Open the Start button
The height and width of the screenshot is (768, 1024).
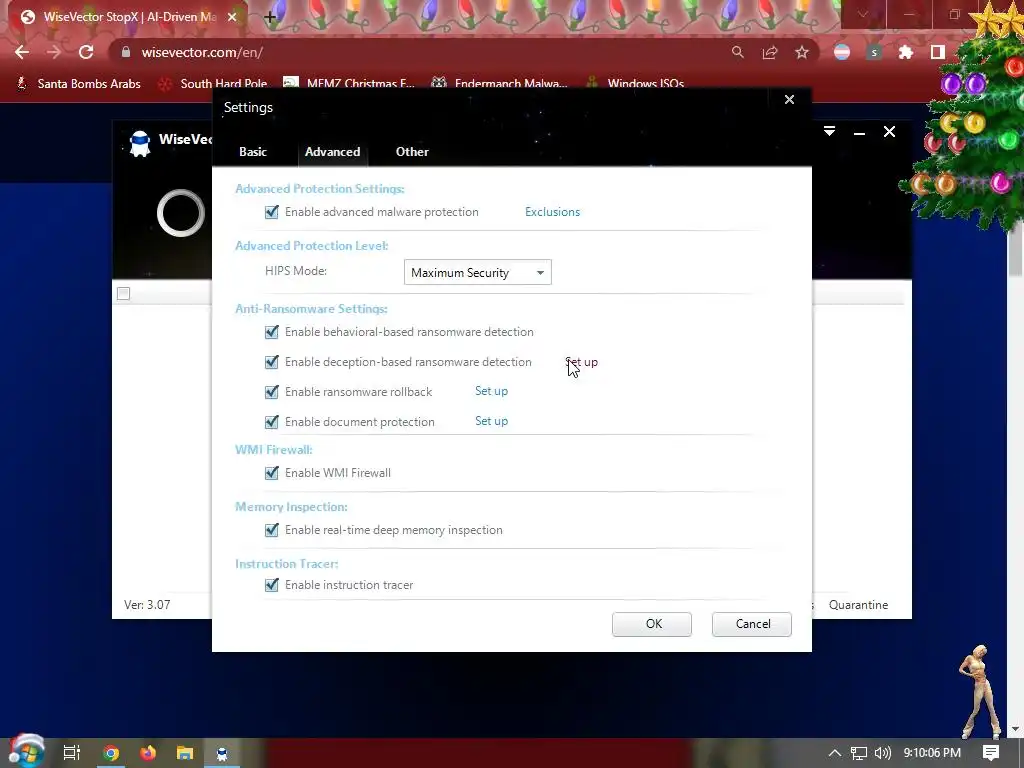click(27, 751)
